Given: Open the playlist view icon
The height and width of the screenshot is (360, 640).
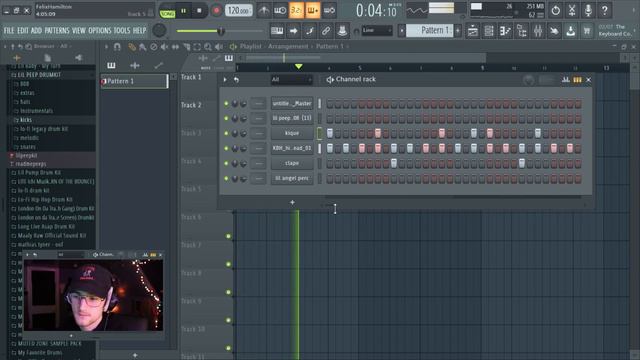Looking at the screenshot, I should (x=473, y=31).
